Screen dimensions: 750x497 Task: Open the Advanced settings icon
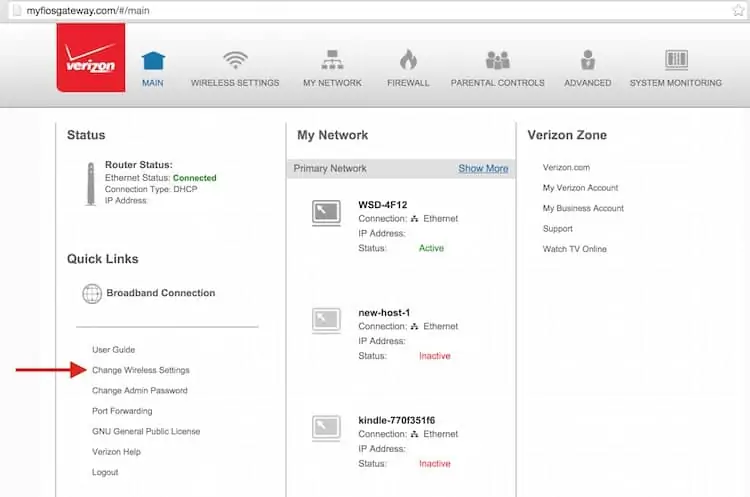pos(587,60)
